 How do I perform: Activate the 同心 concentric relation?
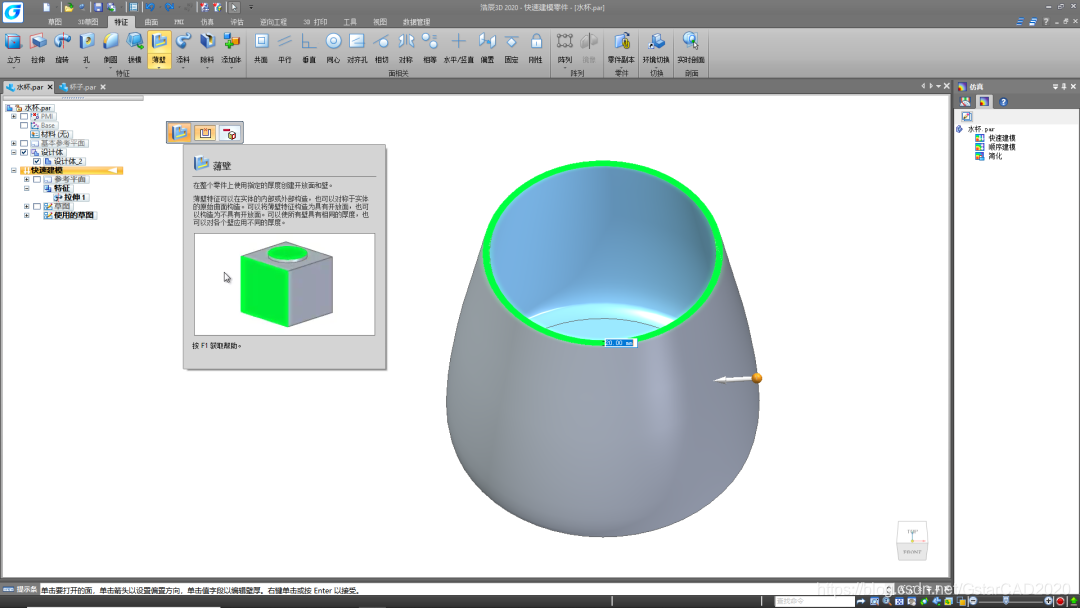333,48
